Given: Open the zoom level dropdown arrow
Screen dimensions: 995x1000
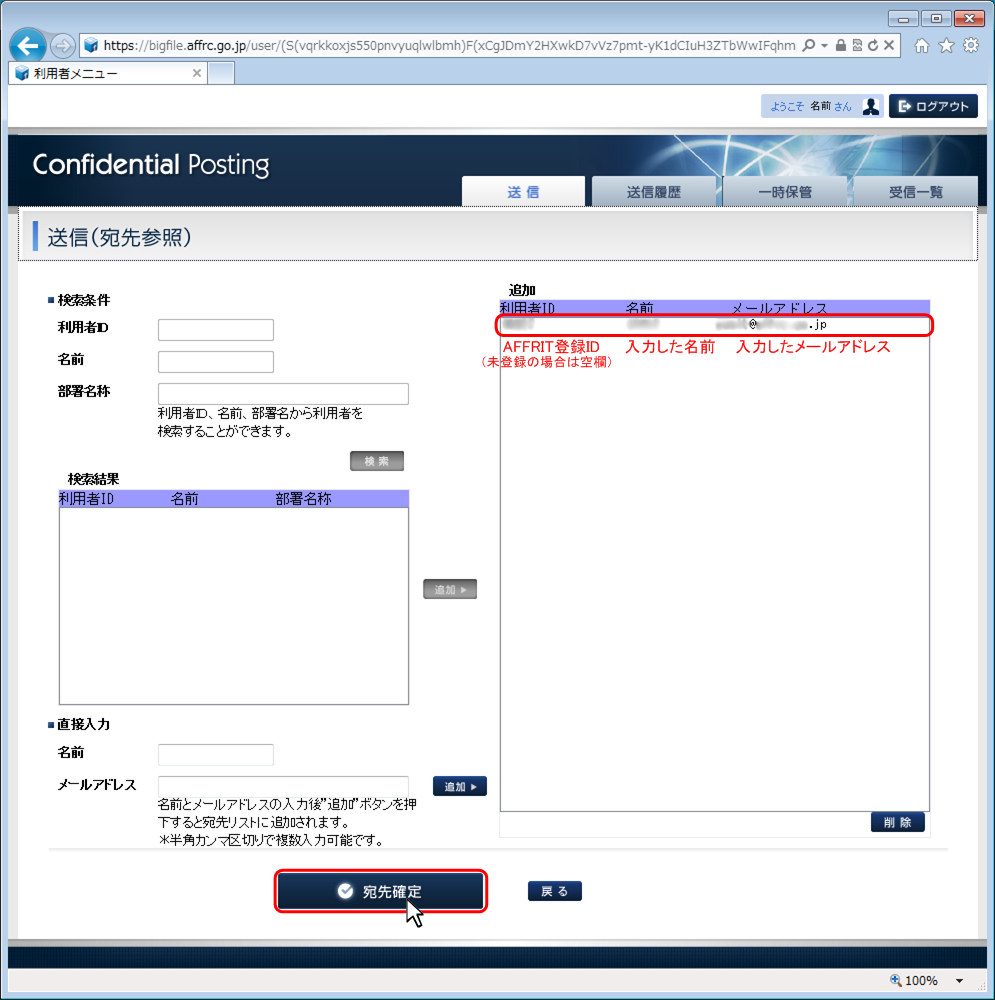Looking at the screenshot, I should tap(960, 981).
